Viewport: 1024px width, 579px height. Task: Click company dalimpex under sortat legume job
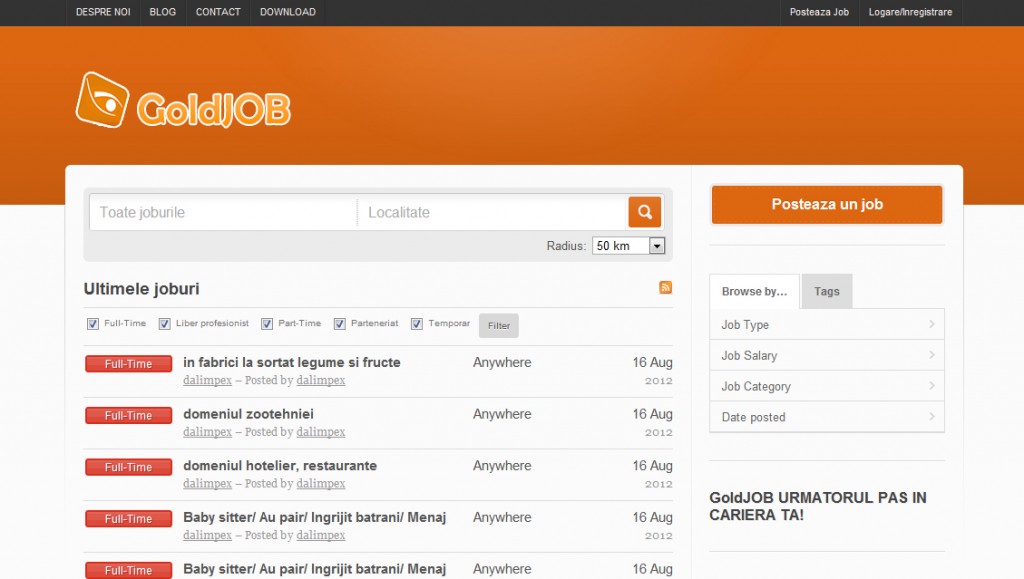pos(207,380)
